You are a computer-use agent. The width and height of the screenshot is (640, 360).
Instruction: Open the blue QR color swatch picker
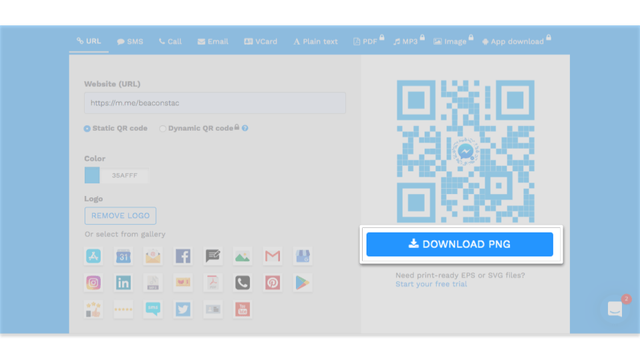pos(92,175)
